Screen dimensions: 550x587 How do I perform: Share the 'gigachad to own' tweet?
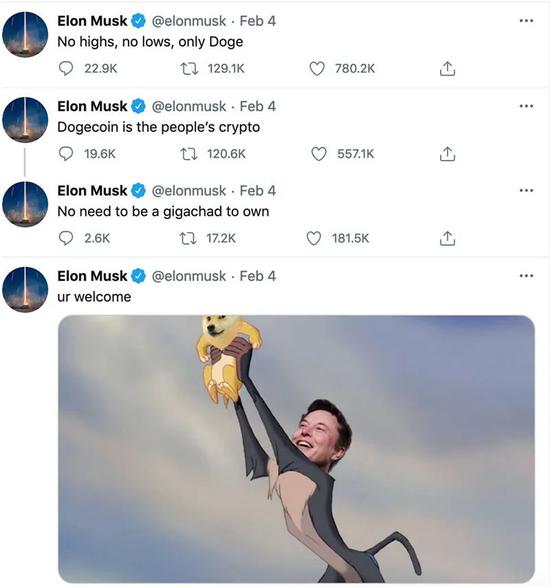click(447, 238)
